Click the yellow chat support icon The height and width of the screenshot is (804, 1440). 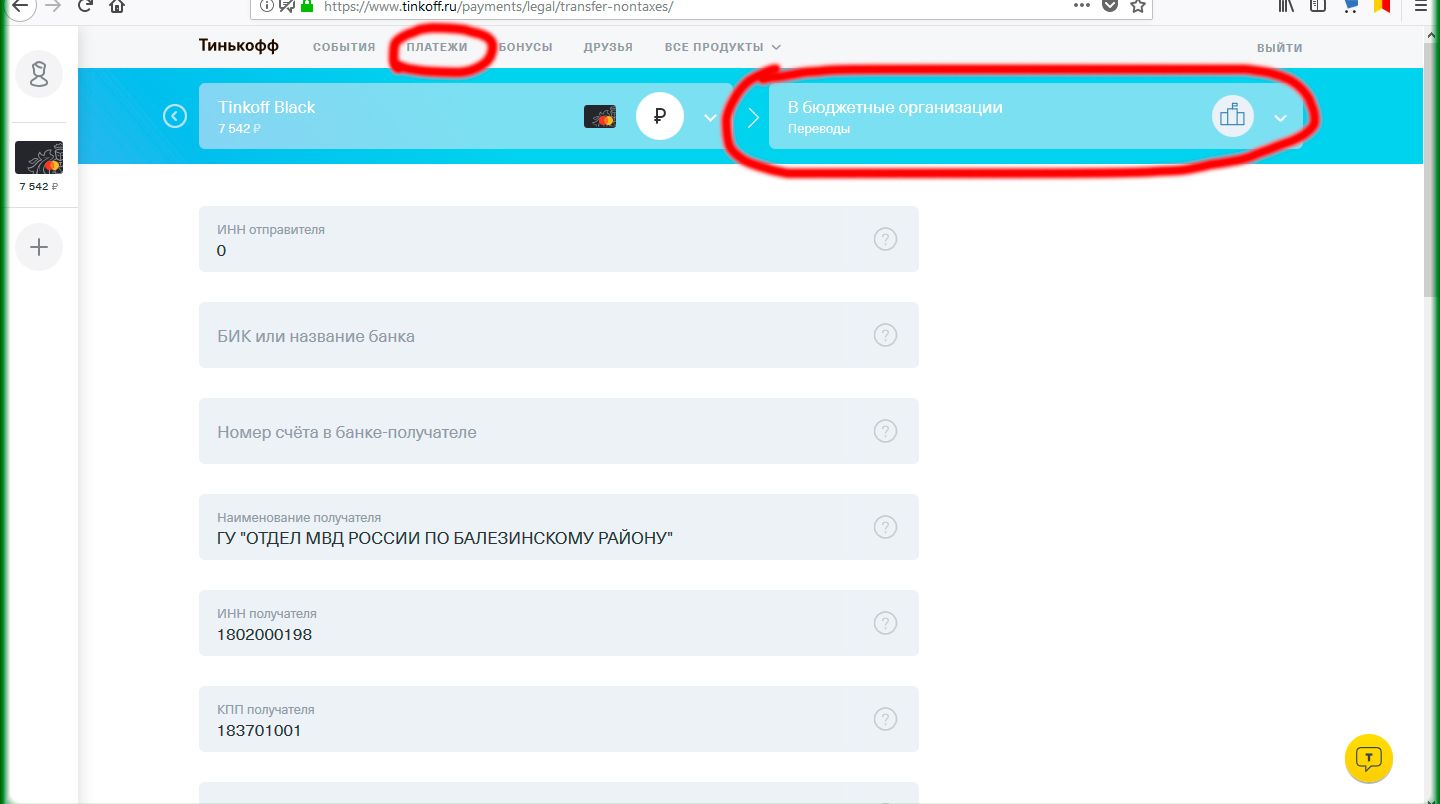[1369, 758]
